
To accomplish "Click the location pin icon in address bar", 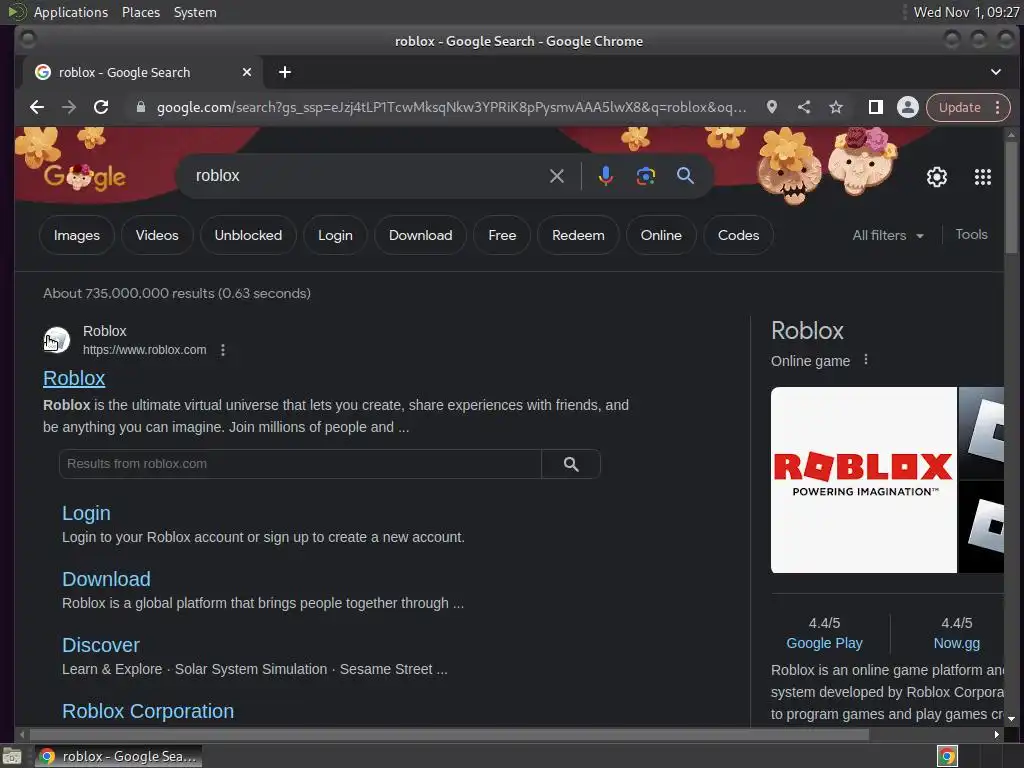I will [772, 107].
